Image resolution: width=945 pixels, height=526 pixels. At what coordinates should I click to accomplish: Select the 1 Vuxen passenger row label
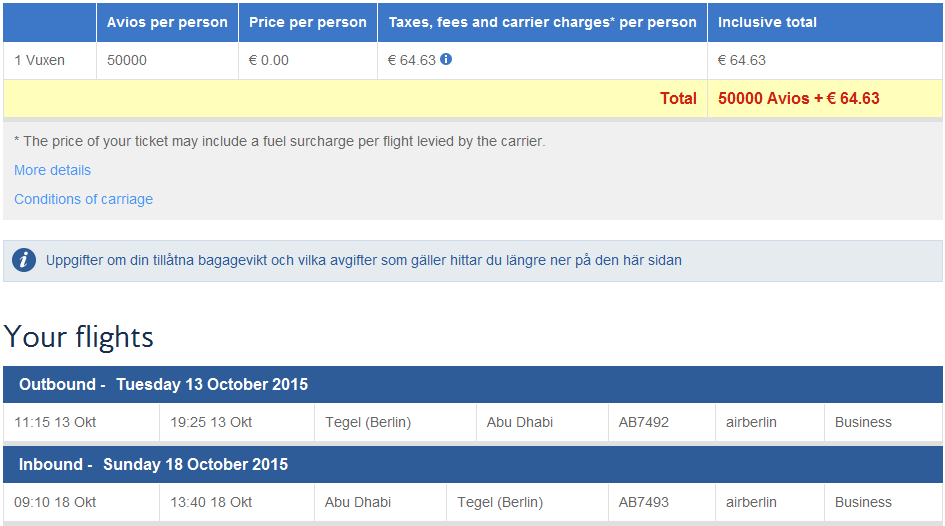pos(40,60)
